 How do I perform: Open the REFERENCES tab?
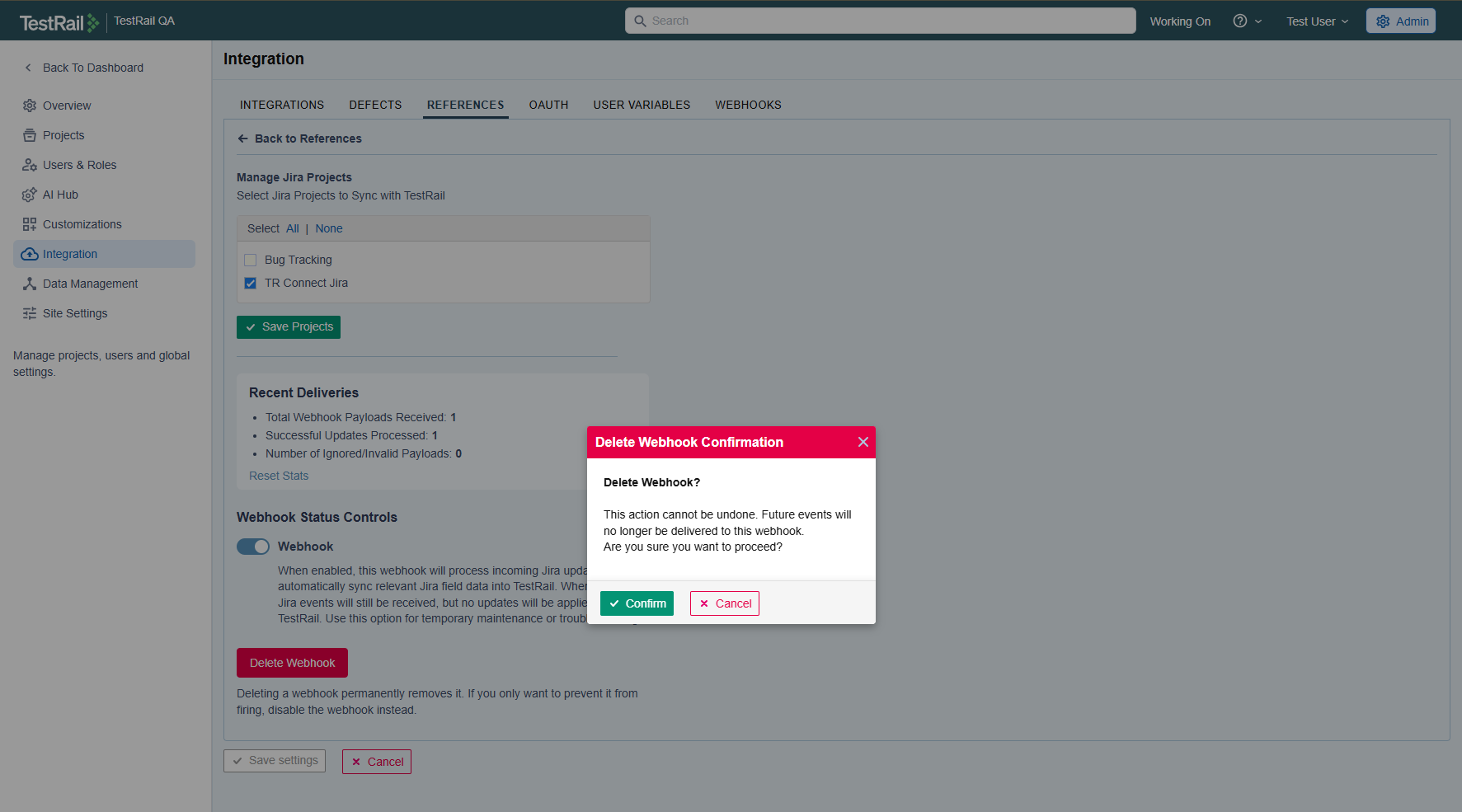(x=465, y=105)
